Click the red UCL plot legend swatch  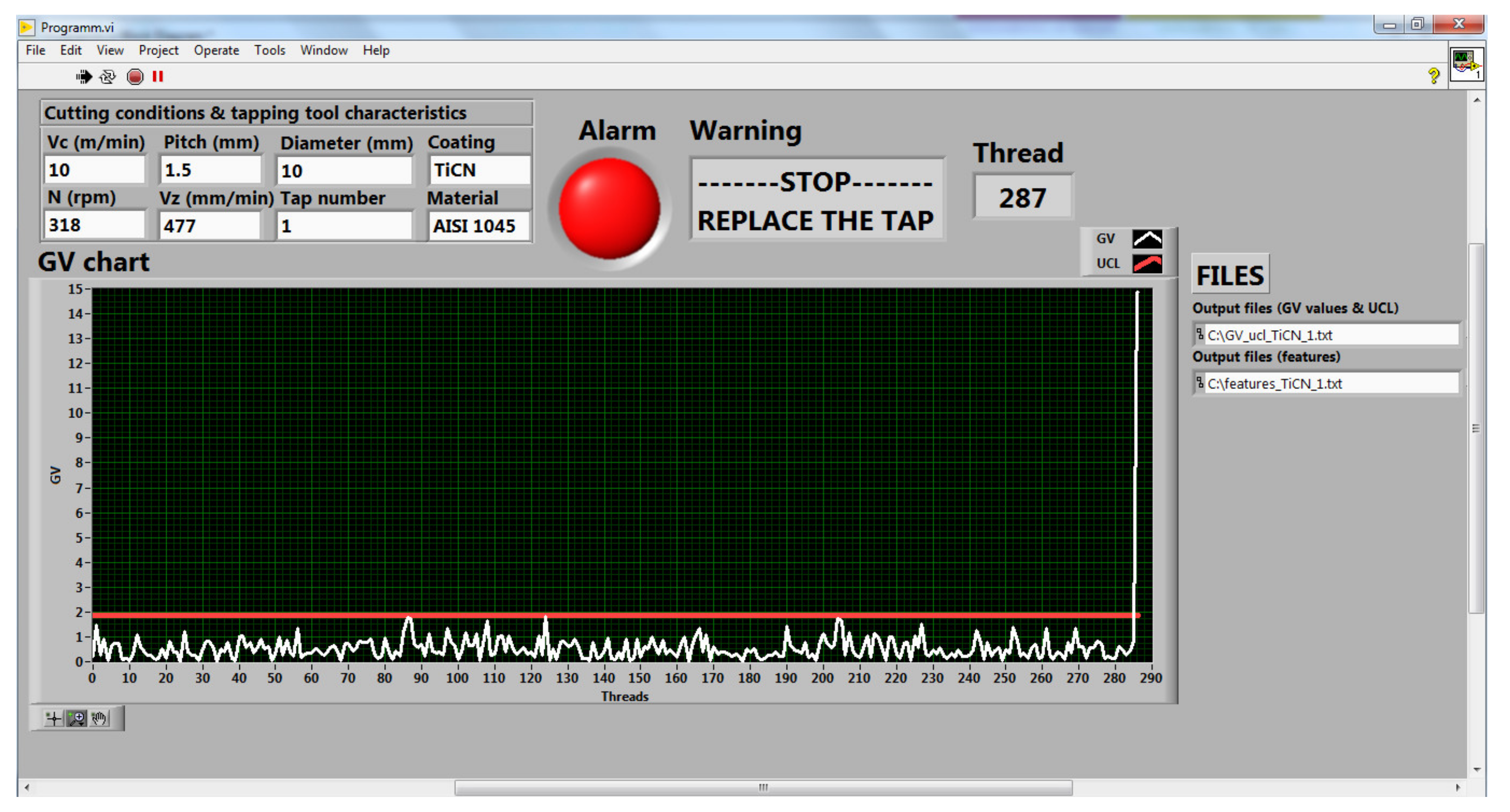(x=1147, y=264)
